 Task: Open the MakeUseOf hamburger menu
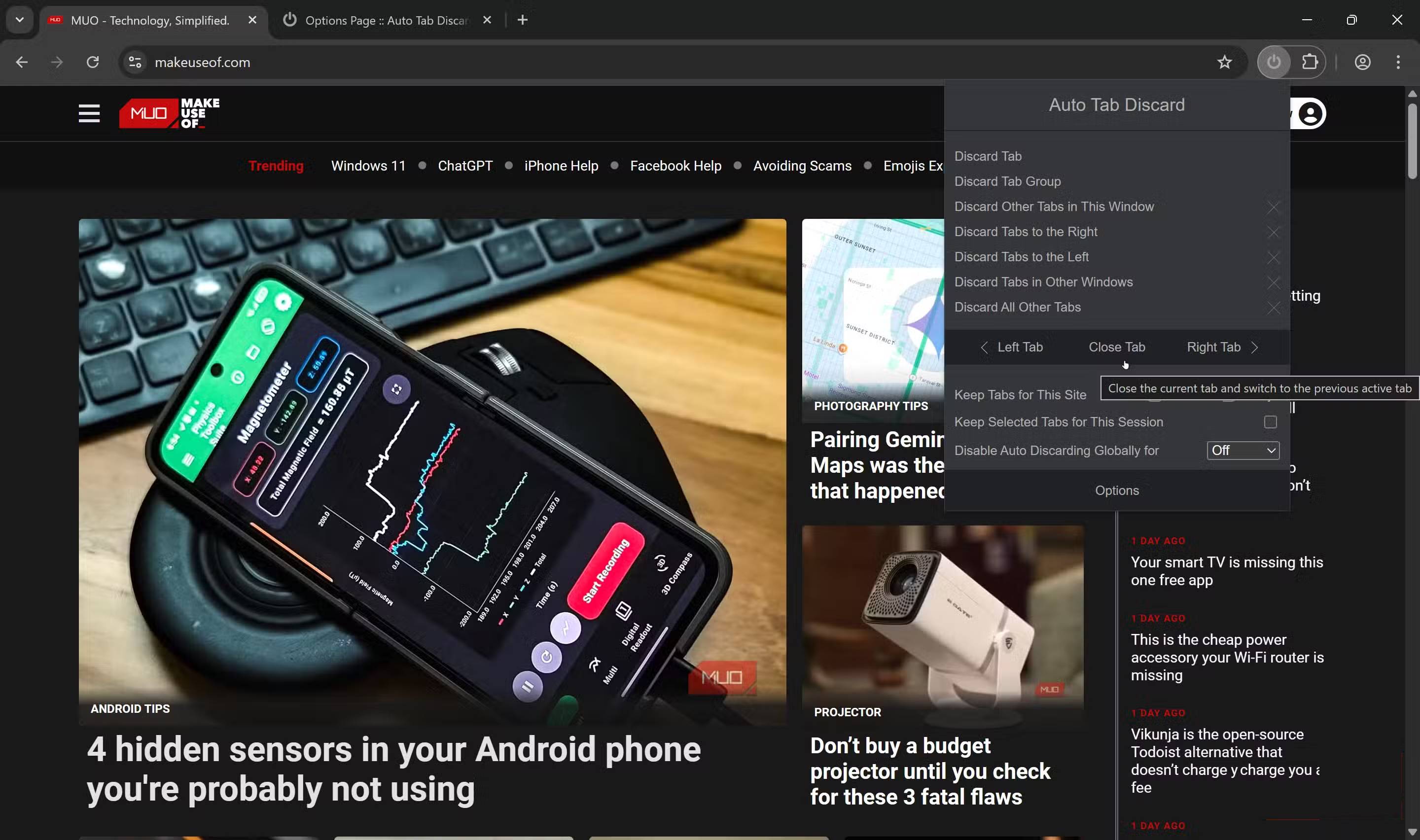[x=89, y=113]
